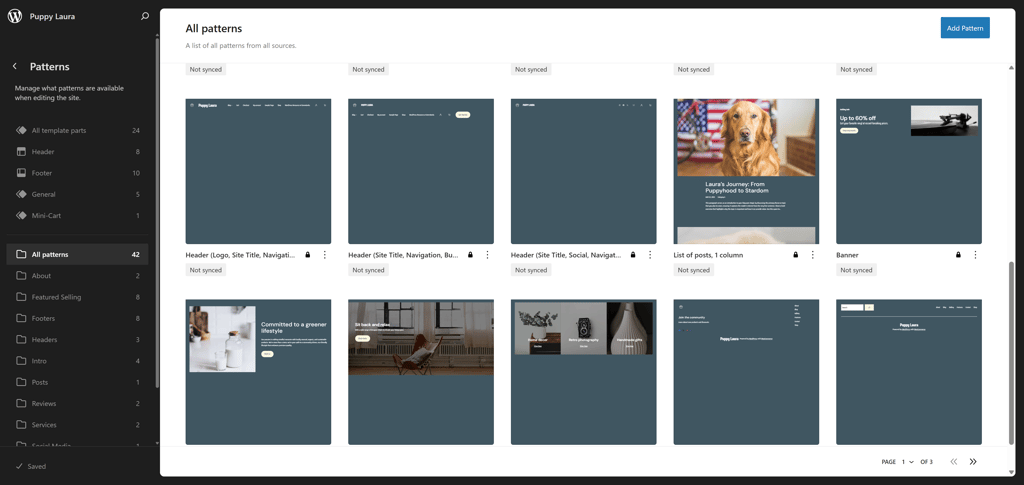
Task: Open the About patterns category
Action: point(77,275)
